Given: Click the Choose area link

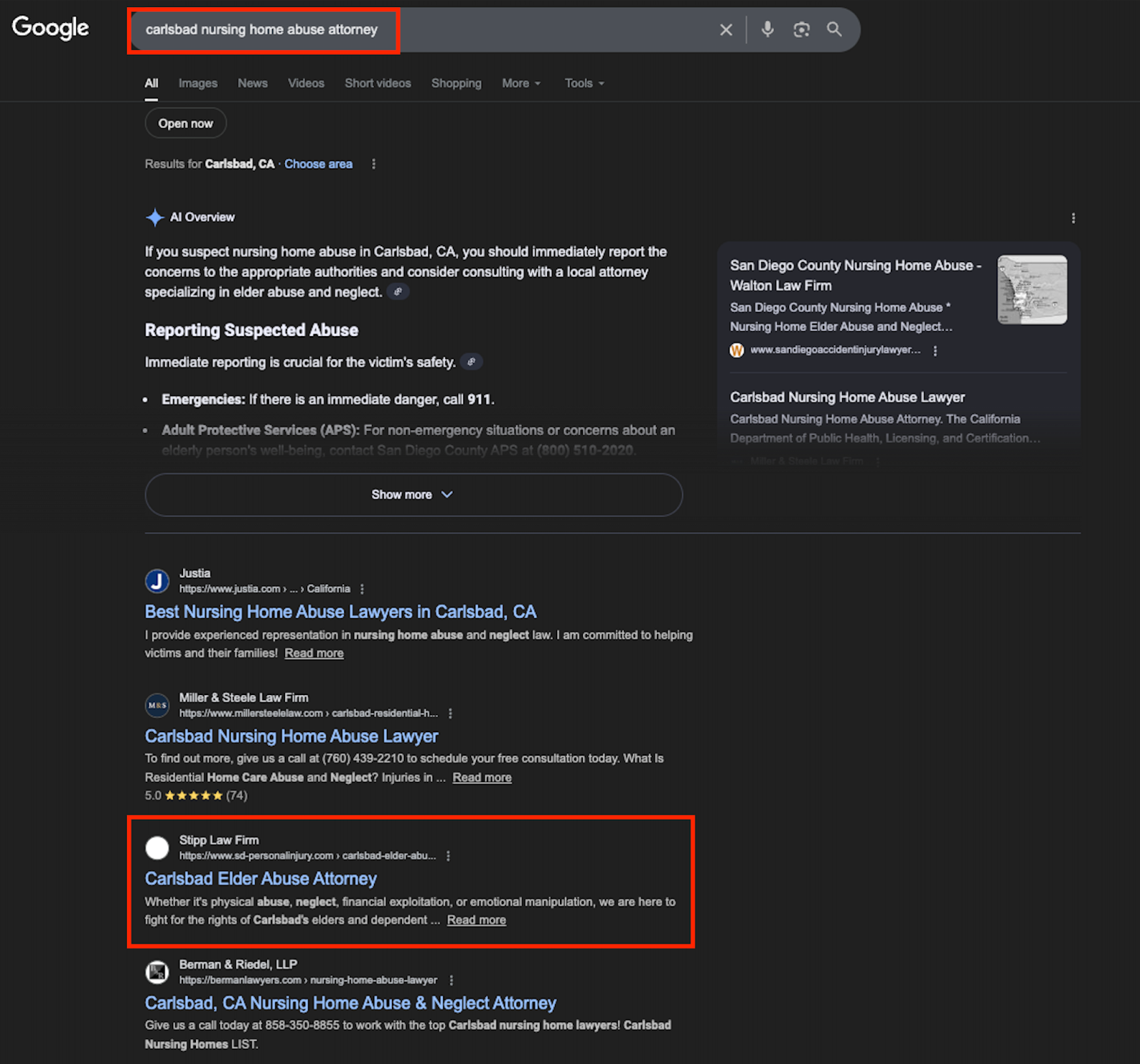Looking at the screenshot, I should pyautogui.click(x=318, y=164).
